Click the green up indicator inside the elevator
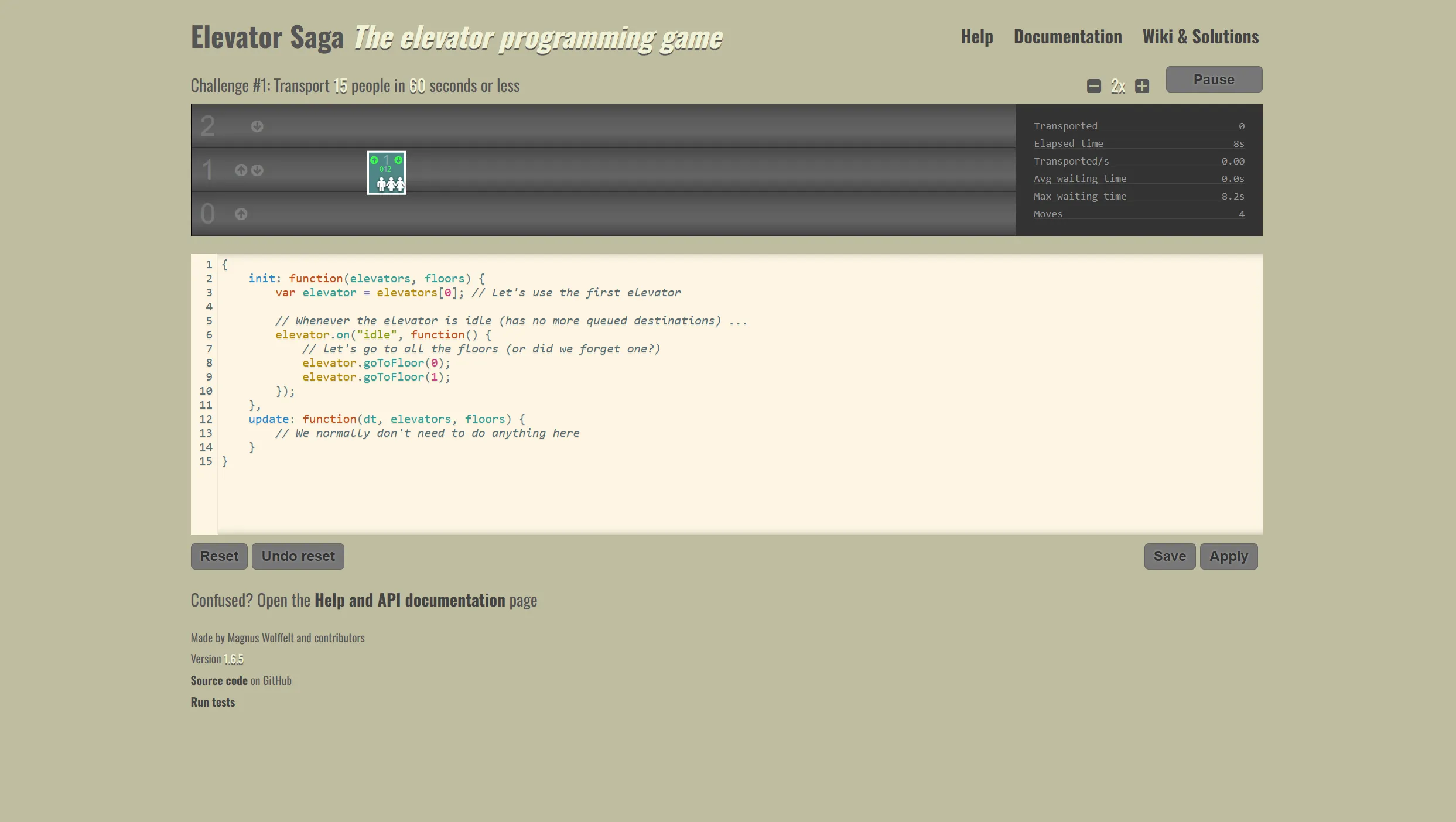 coord(374,160)
